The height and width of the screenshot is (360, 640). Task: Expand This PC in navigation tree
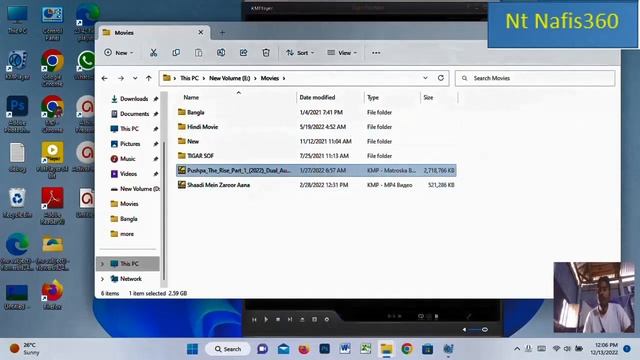102,264
